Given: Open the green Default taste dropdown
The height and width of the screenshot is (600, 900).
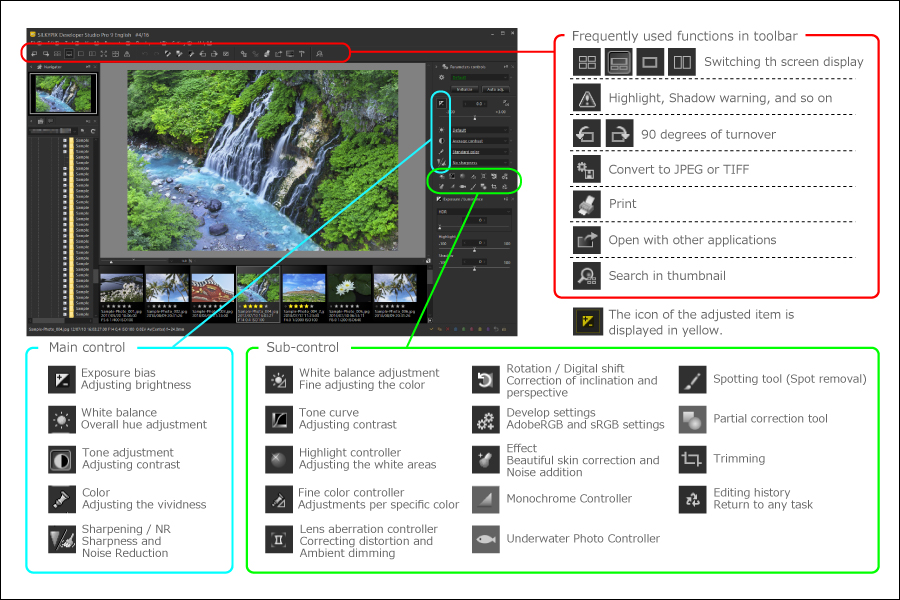Looking at the screenshot, I should pyautogui.click(x=480, y=78).
